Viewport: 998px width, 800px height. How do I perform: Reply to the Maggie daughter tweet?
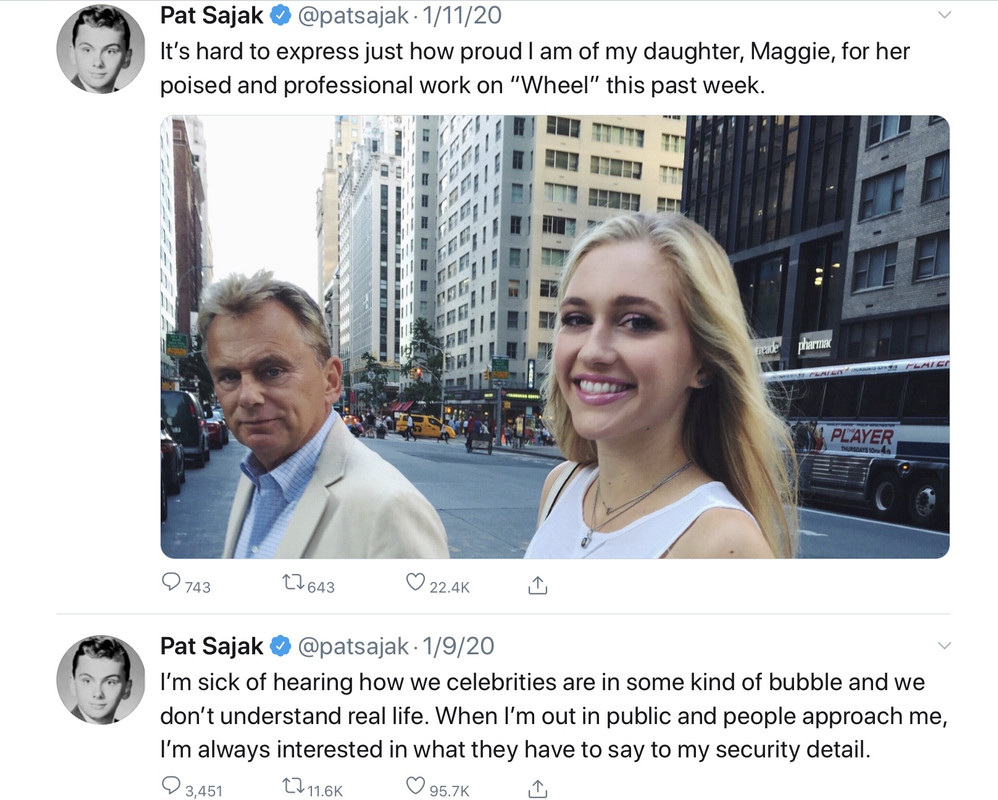171,582
